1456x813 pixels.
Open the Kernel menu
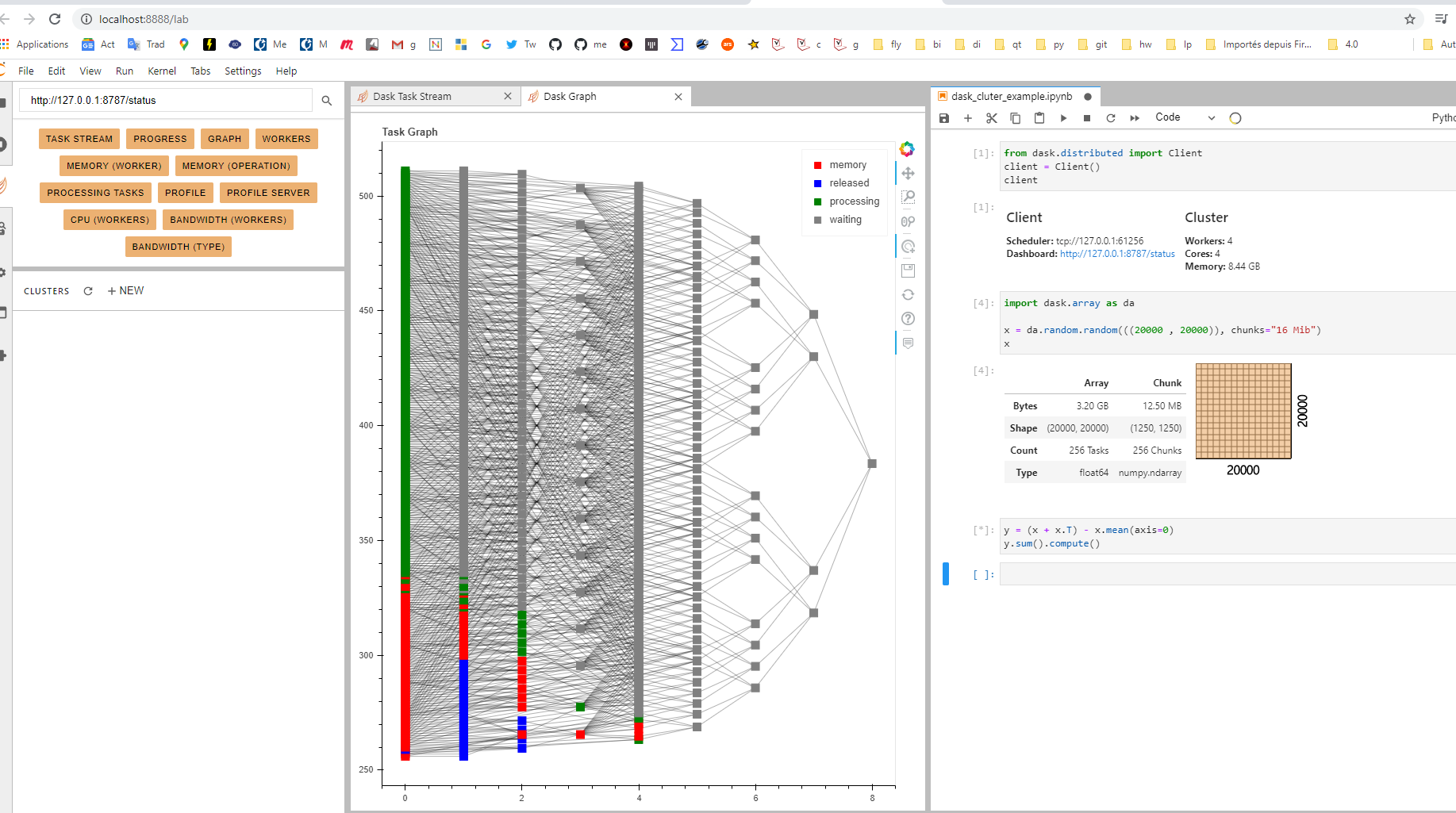click(x=161, y=71)
